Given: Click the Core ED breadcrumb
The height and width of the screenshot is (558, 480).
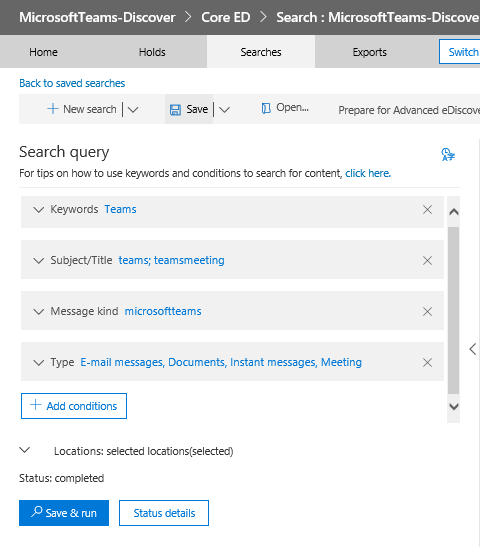Looking at the screenshot, I should pyautogui.click(x=226, y=17).
